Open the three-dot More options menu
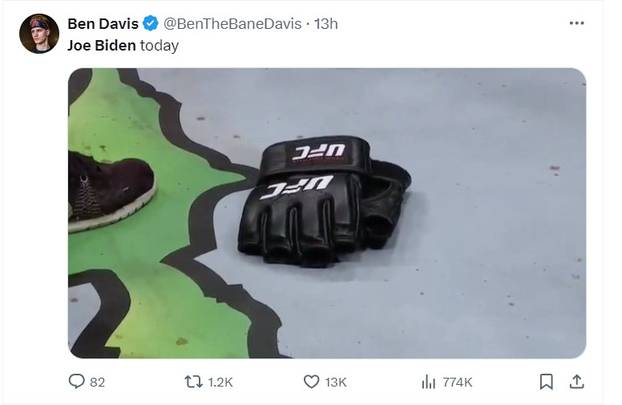This screenshot has height=405, width=622. 576,23
